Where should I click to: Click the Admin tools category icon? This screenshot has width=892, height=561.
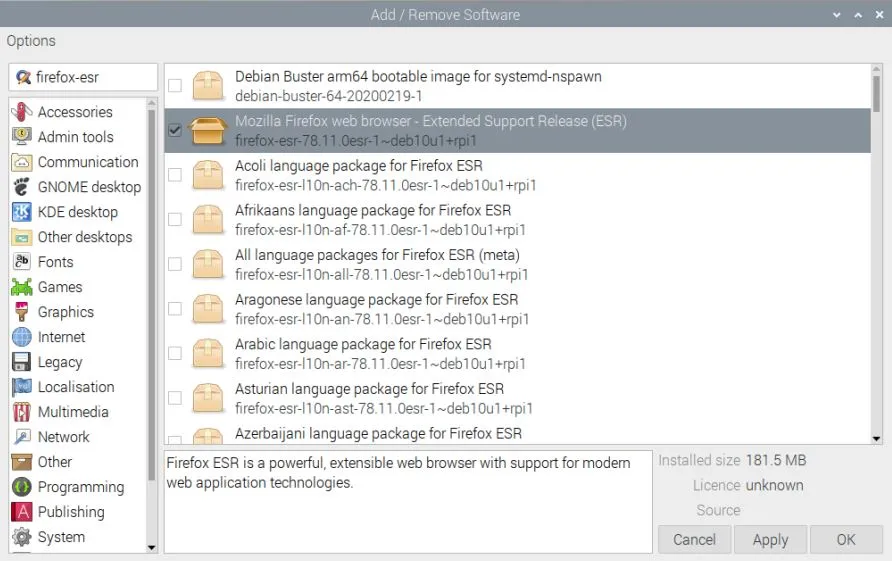(x=22, y=137)
